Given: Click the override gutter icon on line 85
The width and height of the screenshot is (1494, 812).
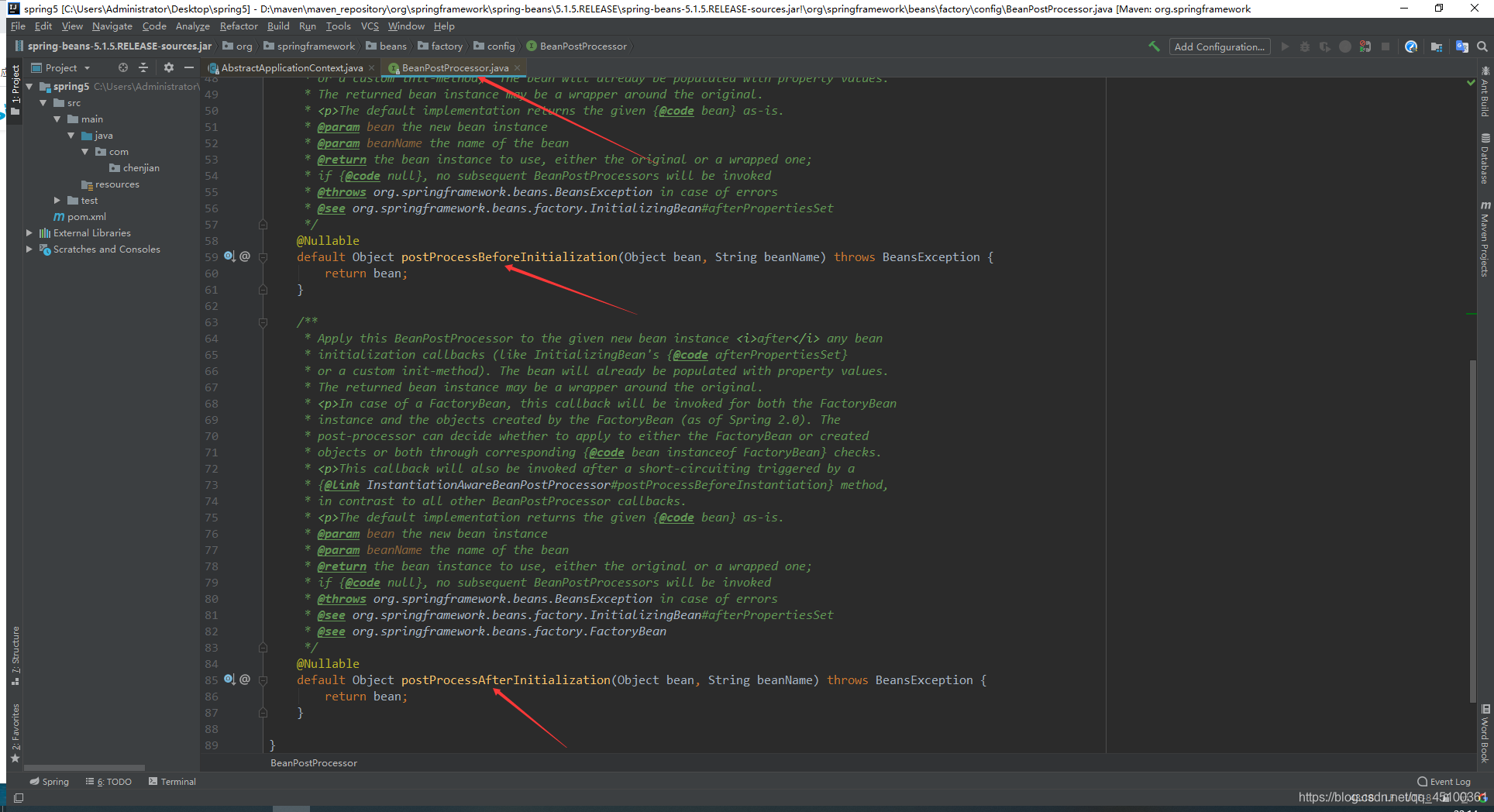Looking at the screenshot, I should pyautogui.click(x=229, y=680).
